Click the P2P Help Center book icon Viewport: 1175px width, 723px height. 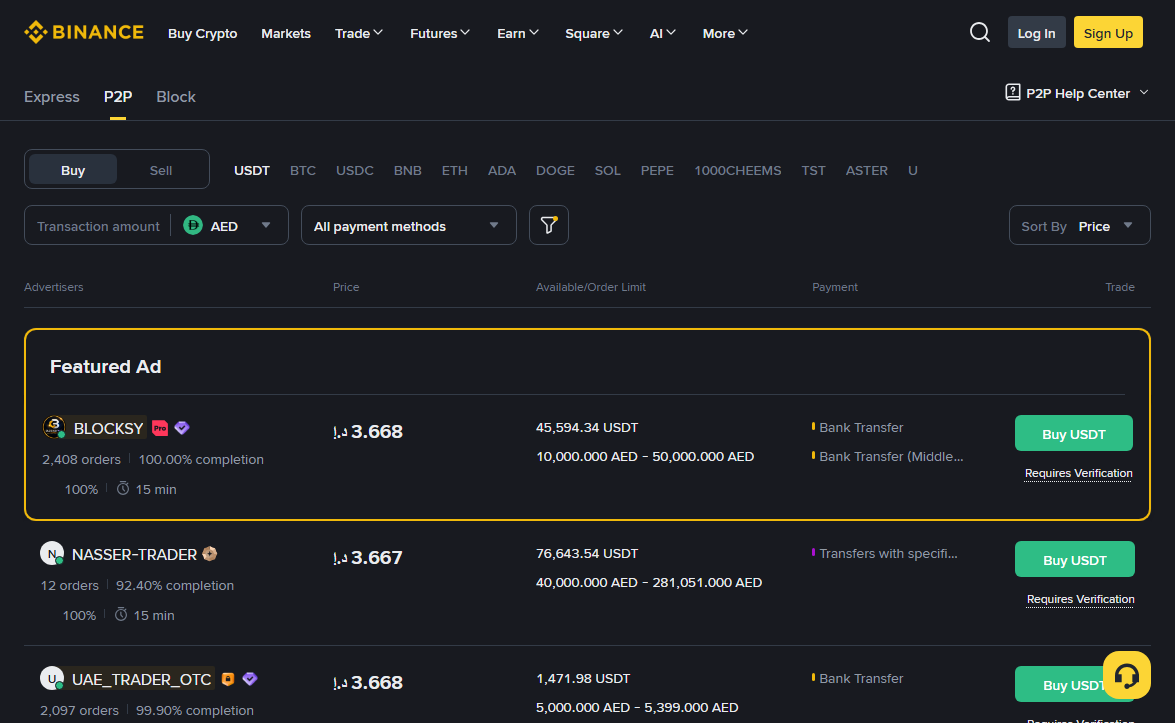[x=1012, y=92]
